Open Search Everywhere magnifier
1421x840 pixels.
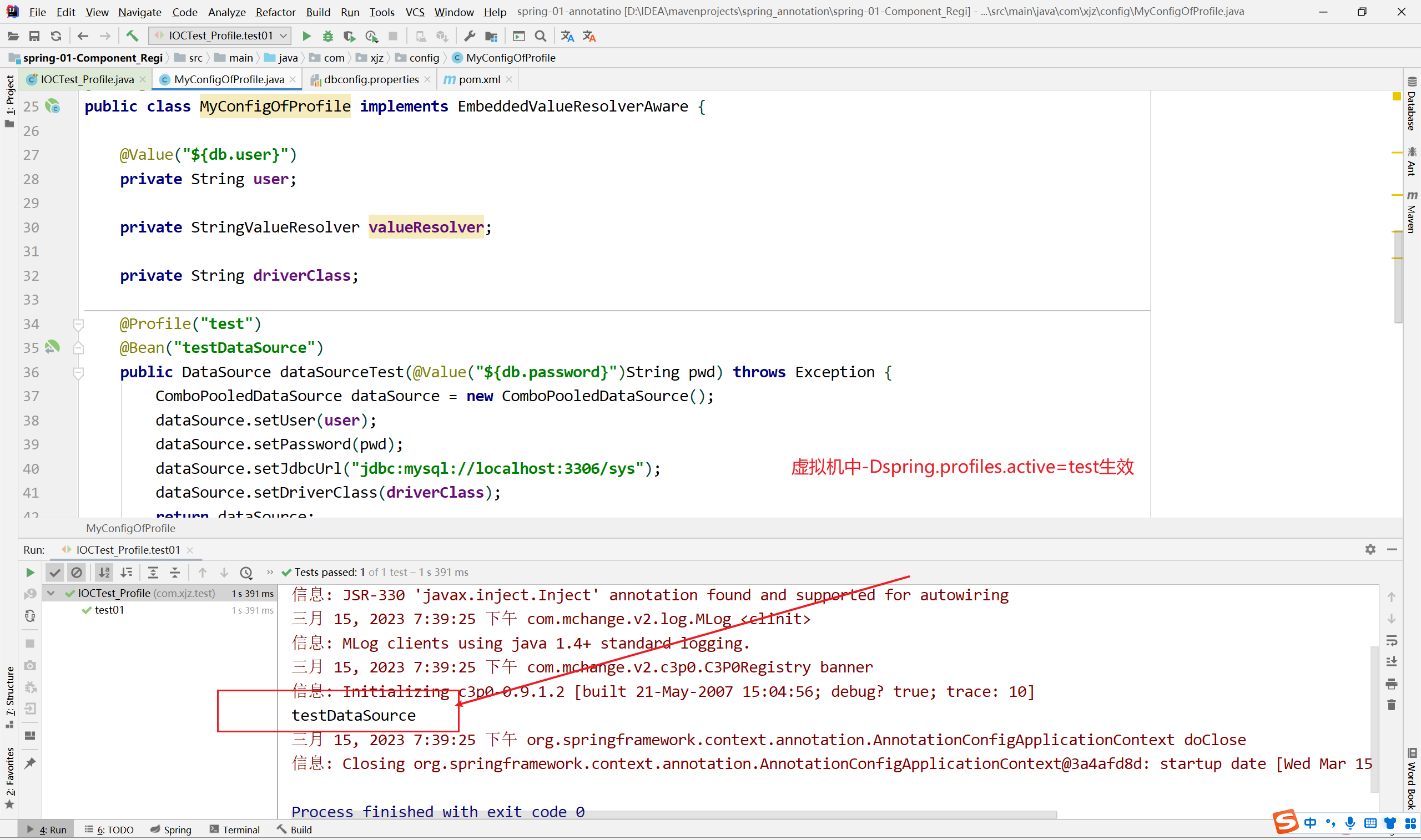coord(541,36)
